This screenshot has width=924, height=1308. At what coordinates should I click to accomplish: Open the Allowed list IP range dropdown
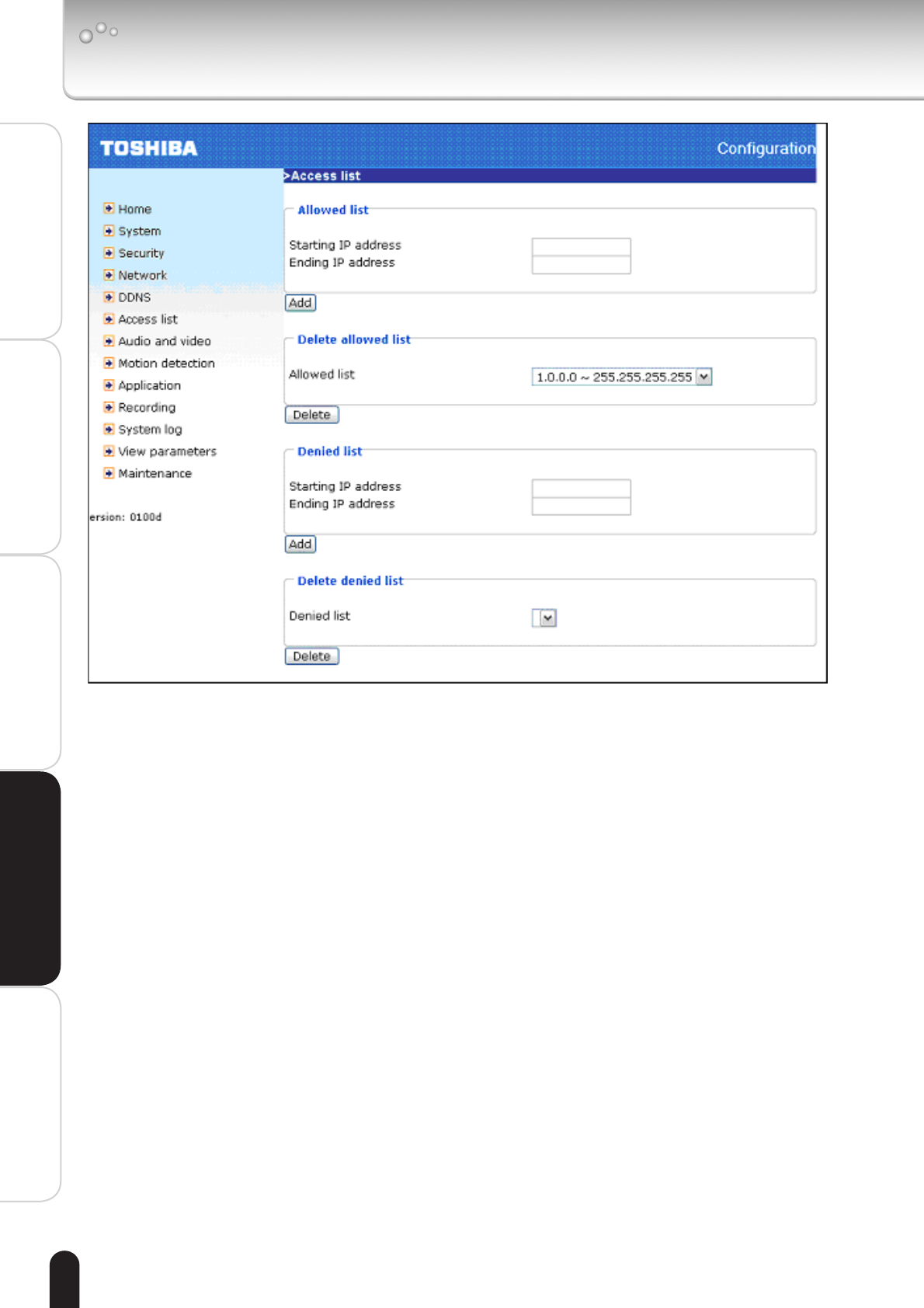[x=621, y=377]
